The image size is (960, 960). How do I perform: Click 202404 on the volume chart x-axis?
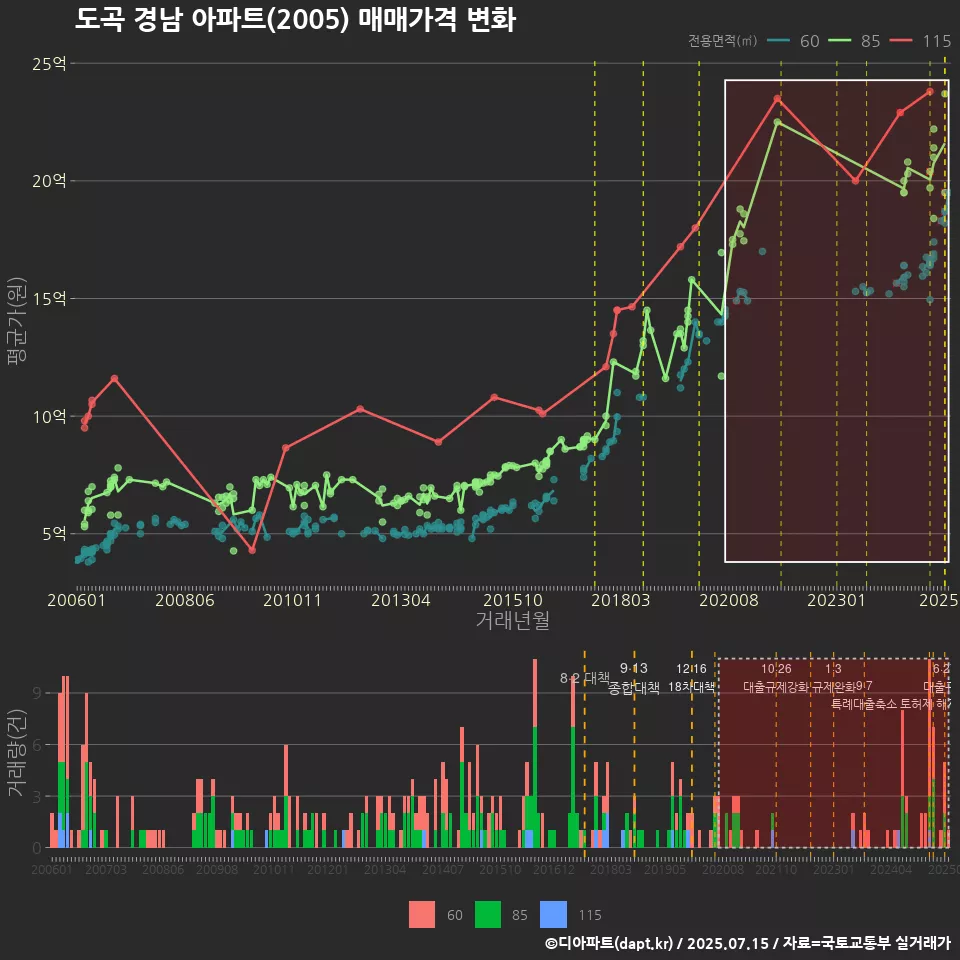click(x=891, y=869)
